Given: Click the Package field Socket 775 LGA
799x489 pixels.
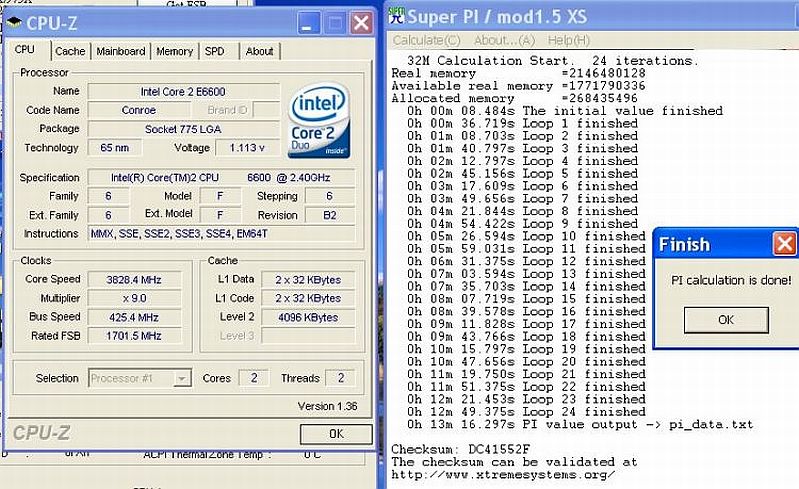Looking at the screenshot, I should 183,129.
